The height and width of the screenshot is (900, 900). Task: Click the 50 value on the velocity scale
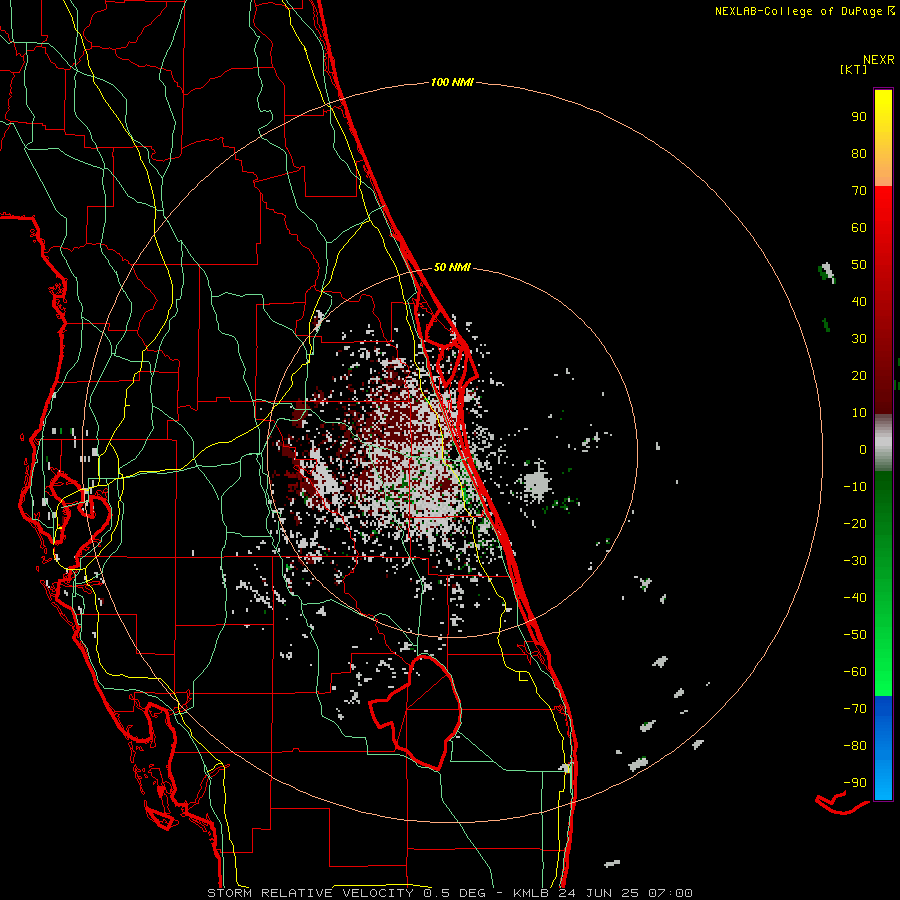click(x=859, y=265)
